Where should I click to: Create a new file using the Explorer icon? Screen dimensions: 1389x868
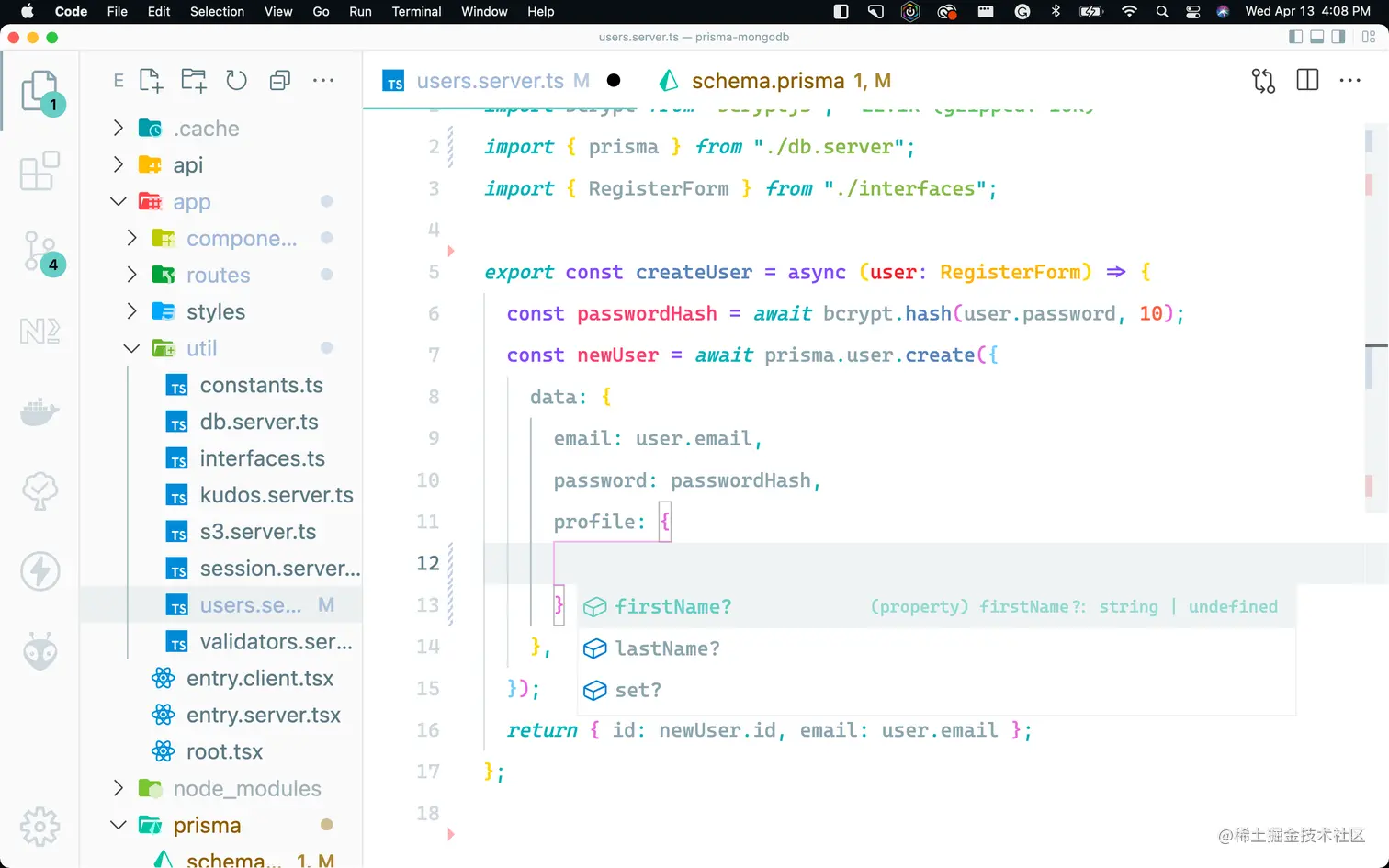(x=151, y=81)
